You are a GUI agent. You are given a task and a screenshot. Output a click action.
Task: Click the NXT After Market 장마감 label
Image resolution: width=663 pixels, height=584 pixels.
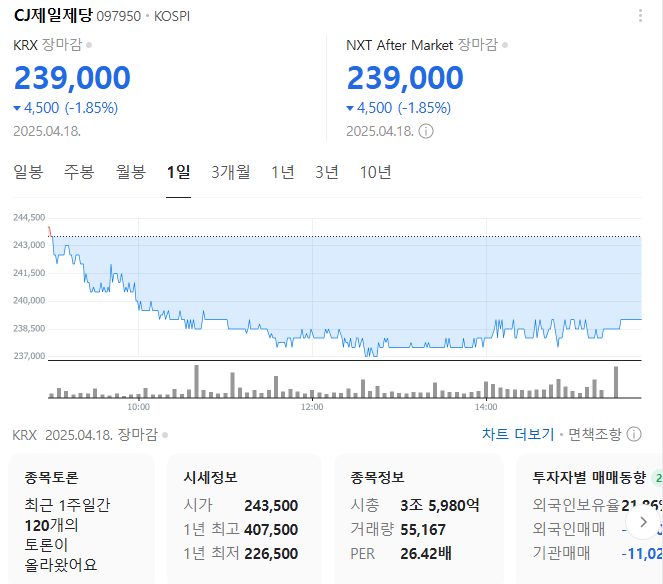click(478, 45)
